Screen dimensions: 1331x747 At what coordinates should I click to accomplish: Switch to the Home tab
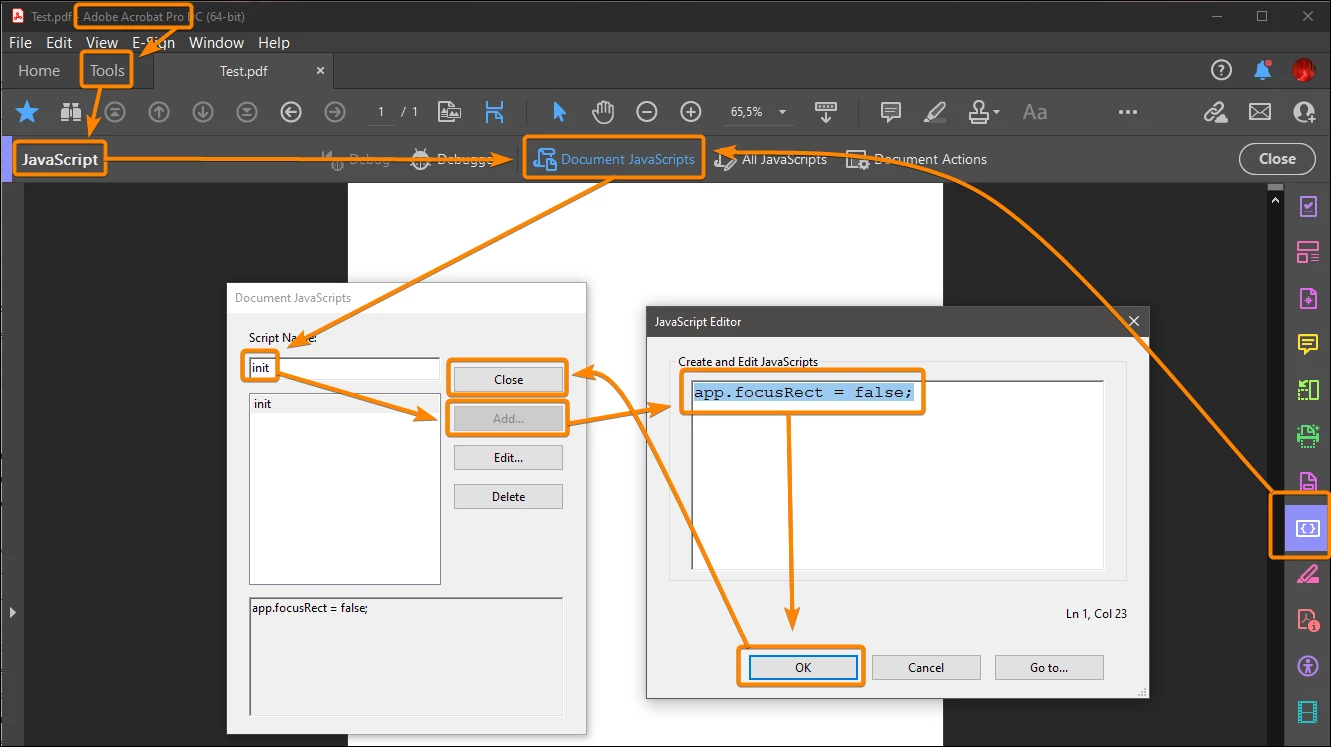[39, 71]
